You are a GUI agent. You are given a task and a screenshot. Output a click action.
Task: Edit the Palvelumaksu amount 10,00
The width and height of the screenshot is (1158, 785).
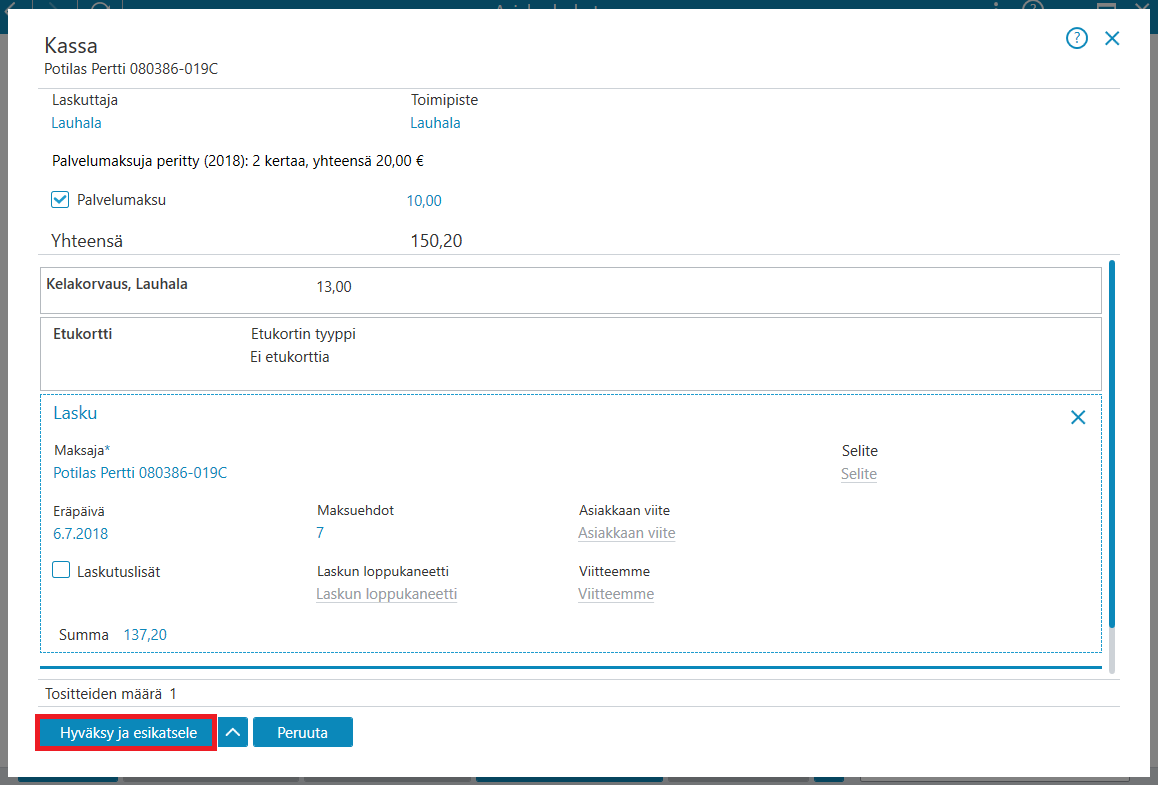click(x=424, y=201)
